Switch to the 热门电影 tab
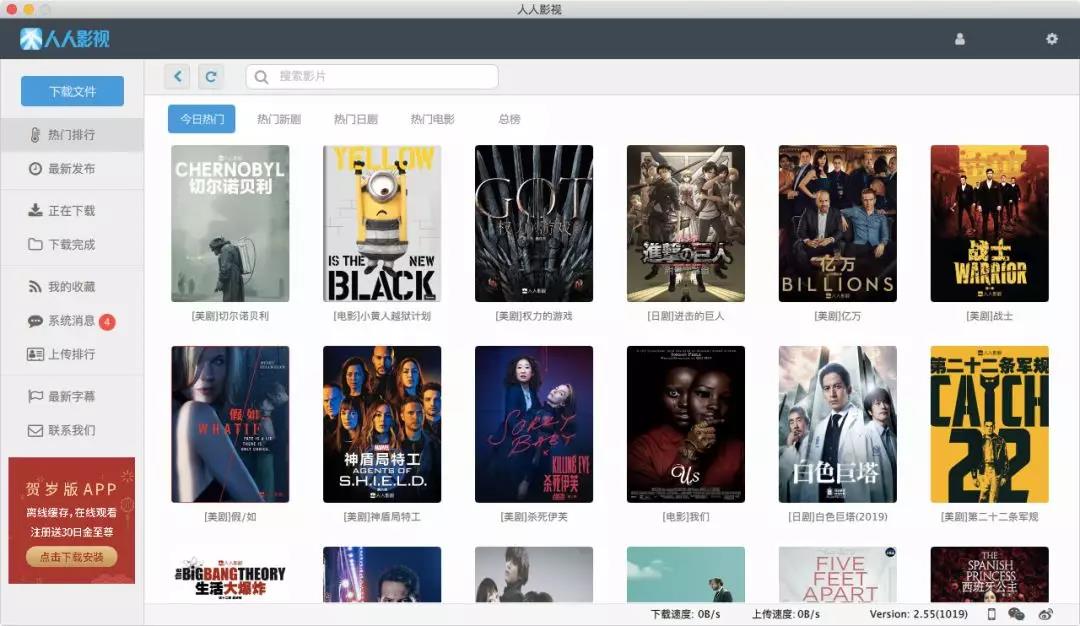This screenshot has height=626, width=1080. coord(433,119)
